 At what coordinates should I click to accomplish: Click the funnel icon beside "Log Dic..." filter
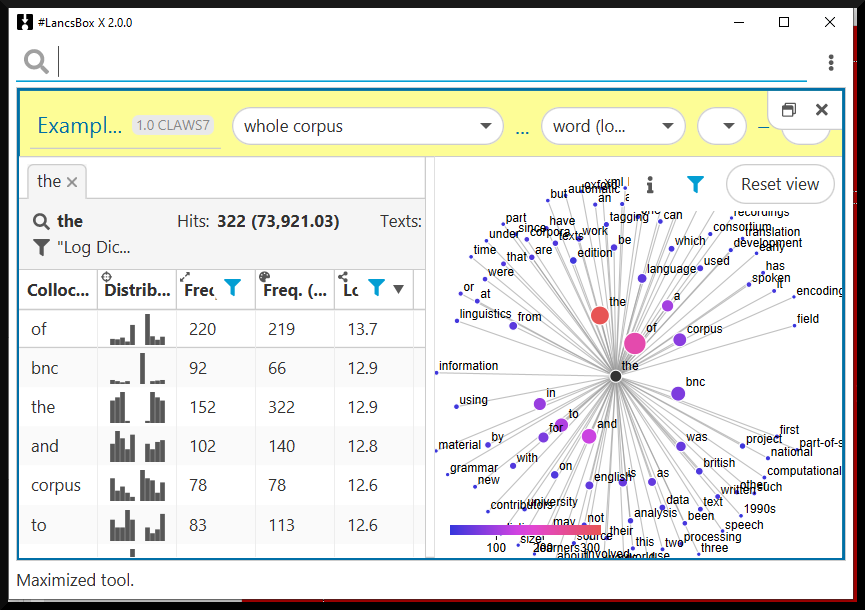41,247
